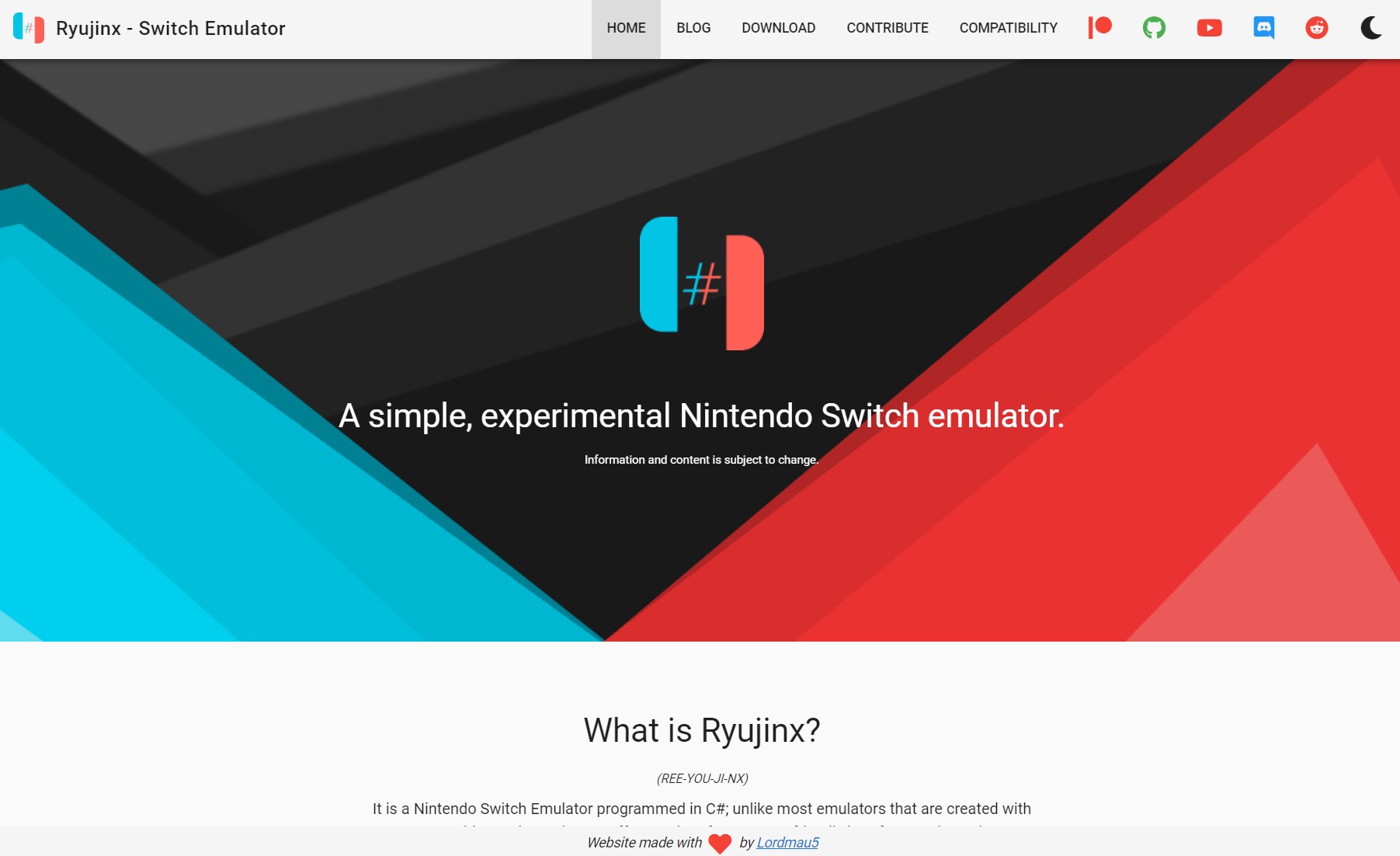Click the 'Information and content is subject to change' subtitle
1400x856 pixels.
point(701,459)
